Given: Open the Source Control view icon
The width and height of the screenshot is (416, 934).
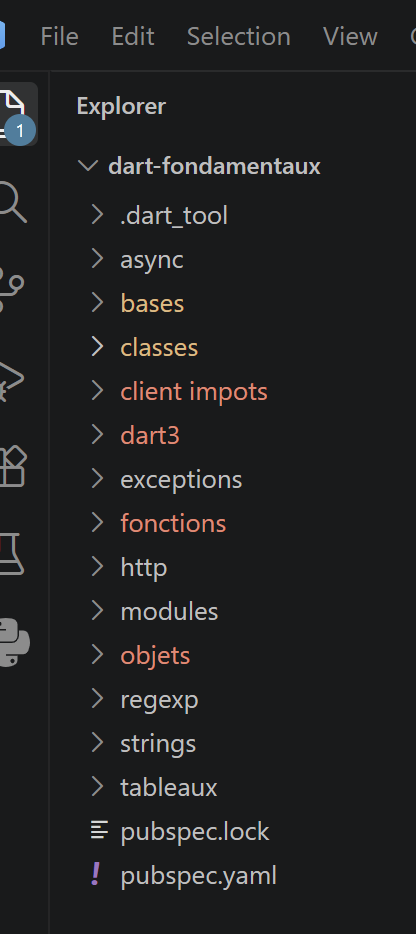Looking at the screenshot, I should 11,290.
